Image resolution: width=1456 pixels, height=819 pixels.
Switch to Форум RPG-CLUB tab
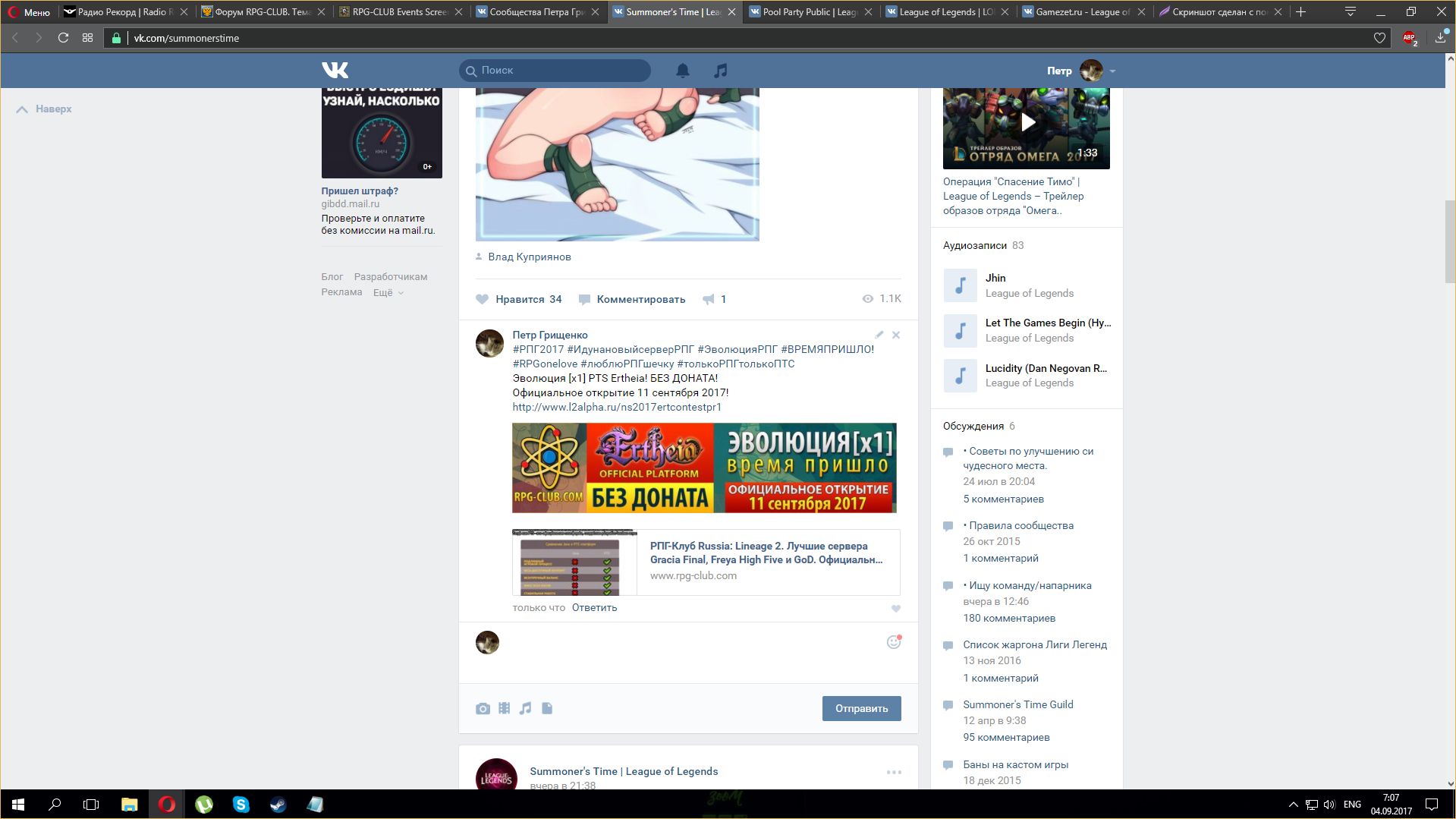[263, 12]
